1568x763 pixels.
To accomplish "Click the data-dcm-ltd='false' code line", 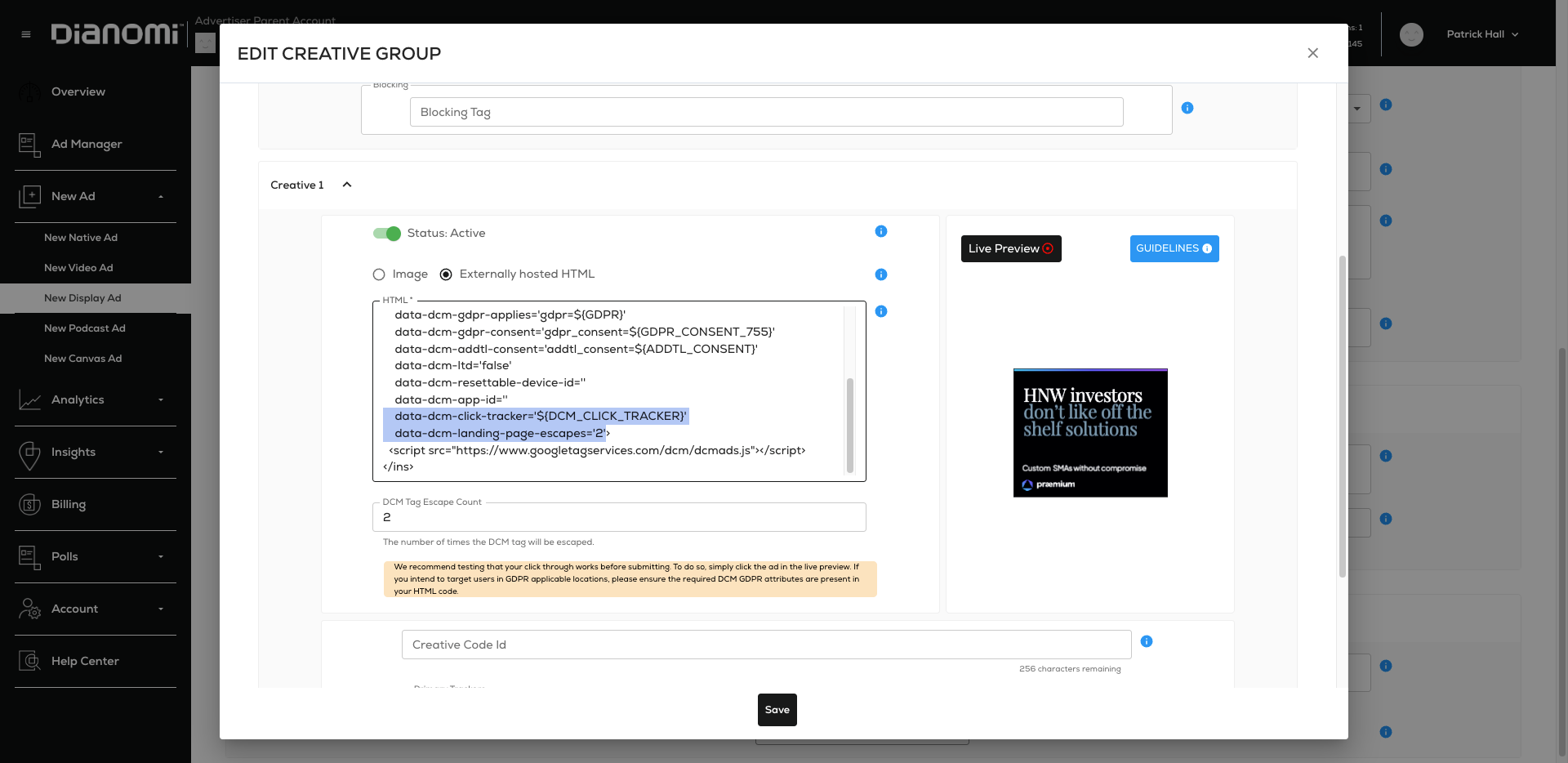I will click(x=453, y=366).
